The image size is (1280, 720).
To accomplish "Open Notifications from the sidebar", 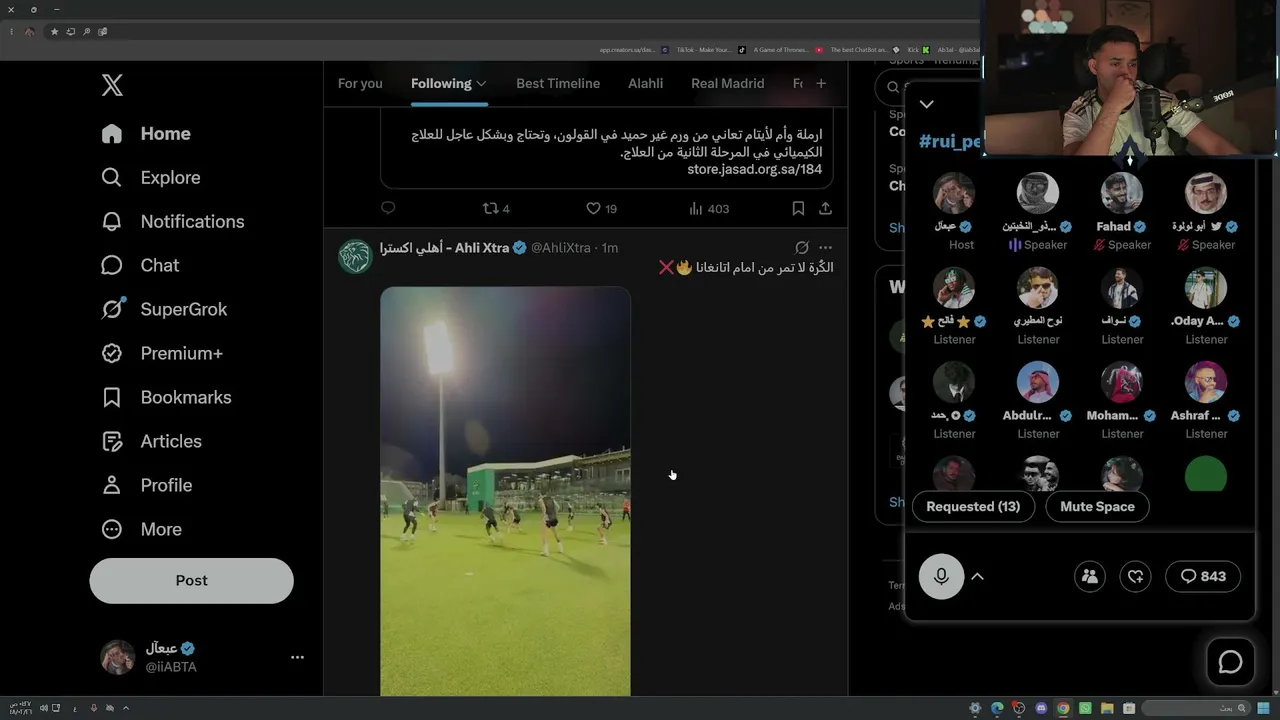I will 173,222.
